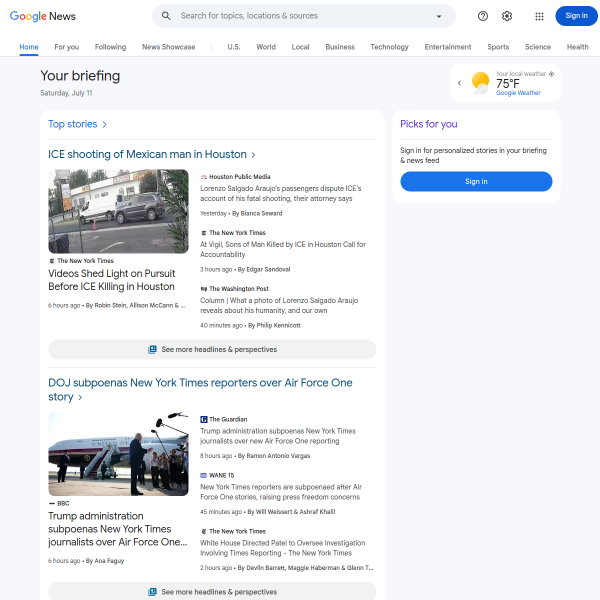The width and height of the screenshot is (600, 600).
Task: Click chevron after DOJ subpoenas story heading
Action: (x=80, y=398)
